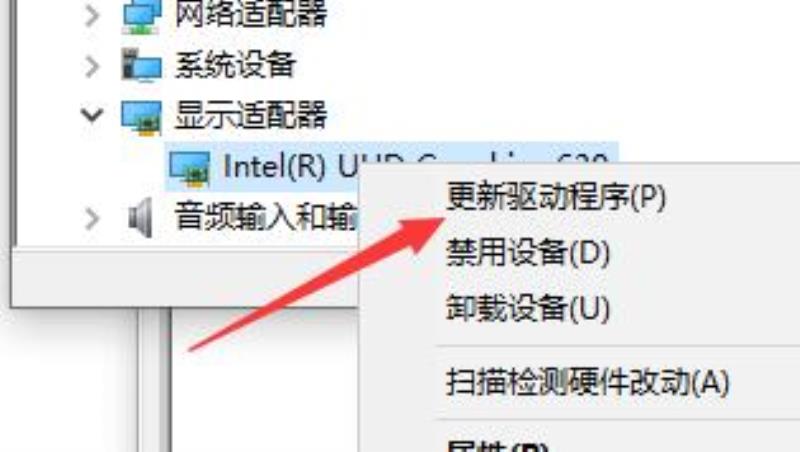Click empty status bar area below device tree
Screen dimensions: 800x452
pyautogui.click(x=184, y=278)
